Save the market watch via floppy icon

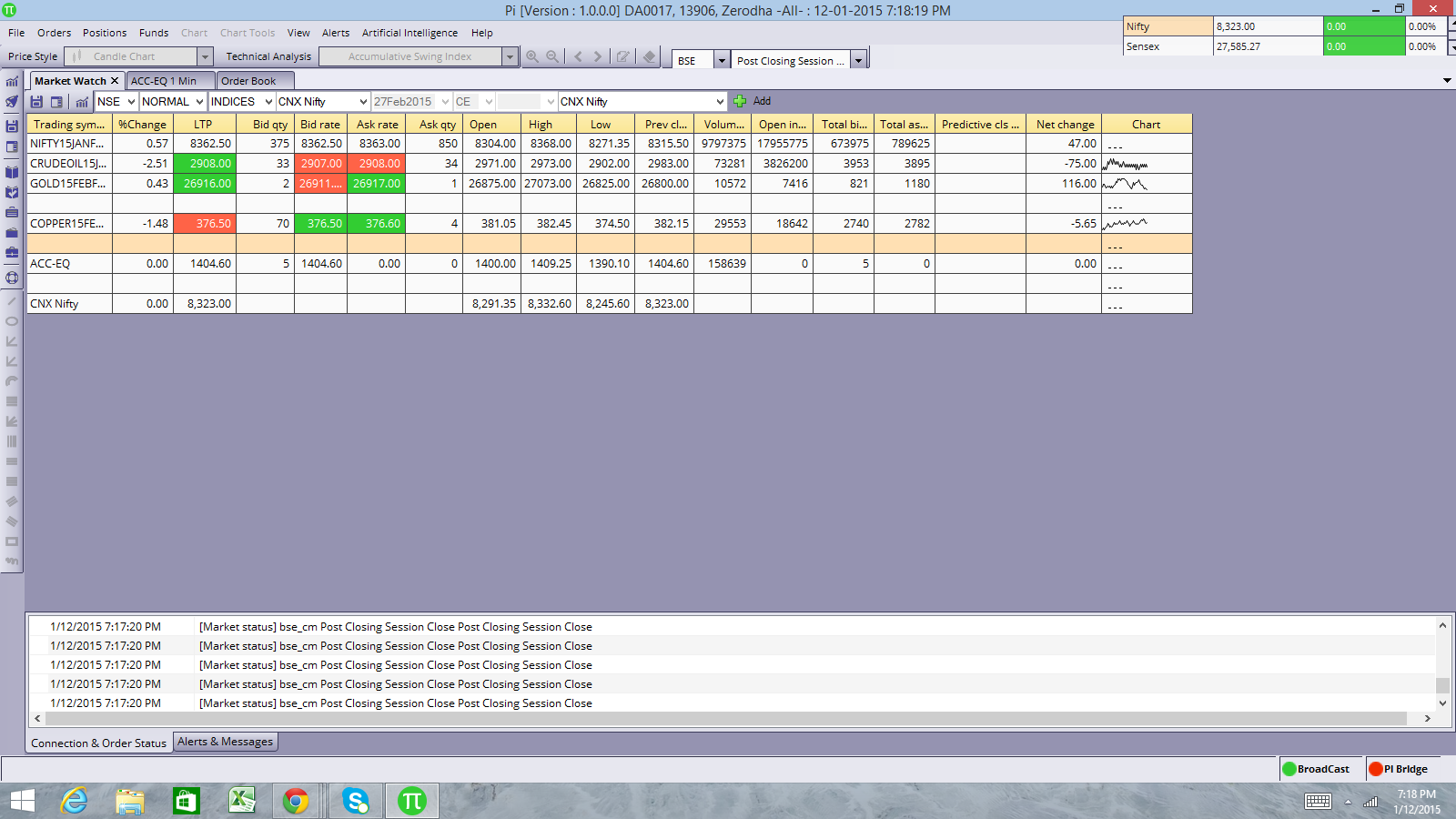(37, 102)
